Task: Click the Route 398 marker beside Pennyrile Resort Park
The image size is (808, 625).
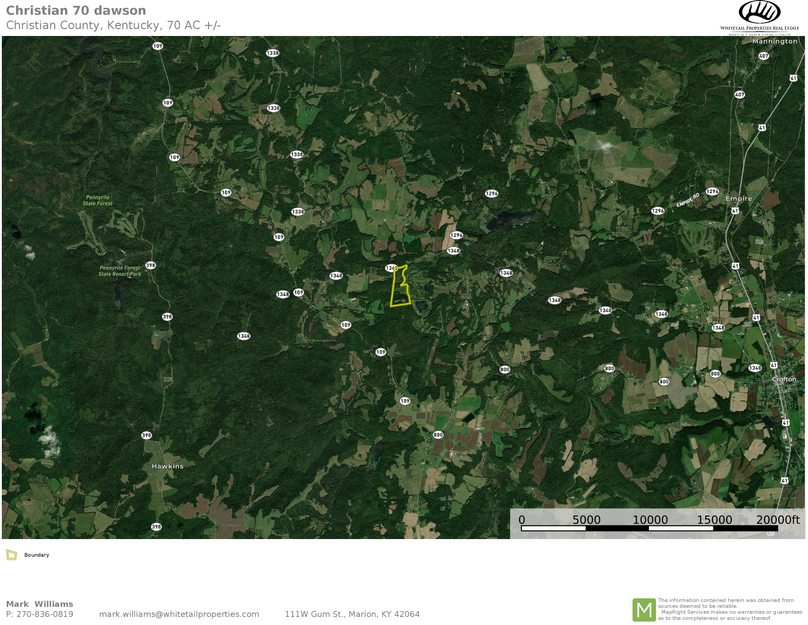Action: tap(150, 265)
